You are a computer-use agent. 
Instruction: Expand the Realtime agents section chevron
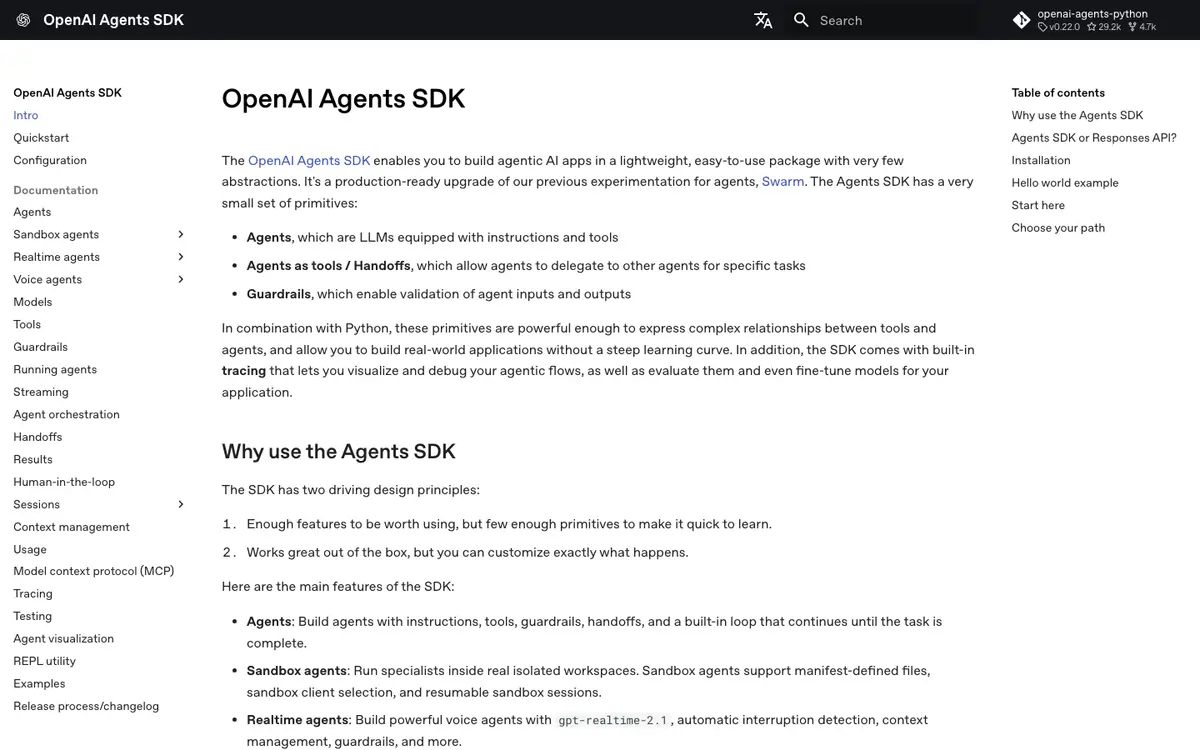[x=181, y=257]
